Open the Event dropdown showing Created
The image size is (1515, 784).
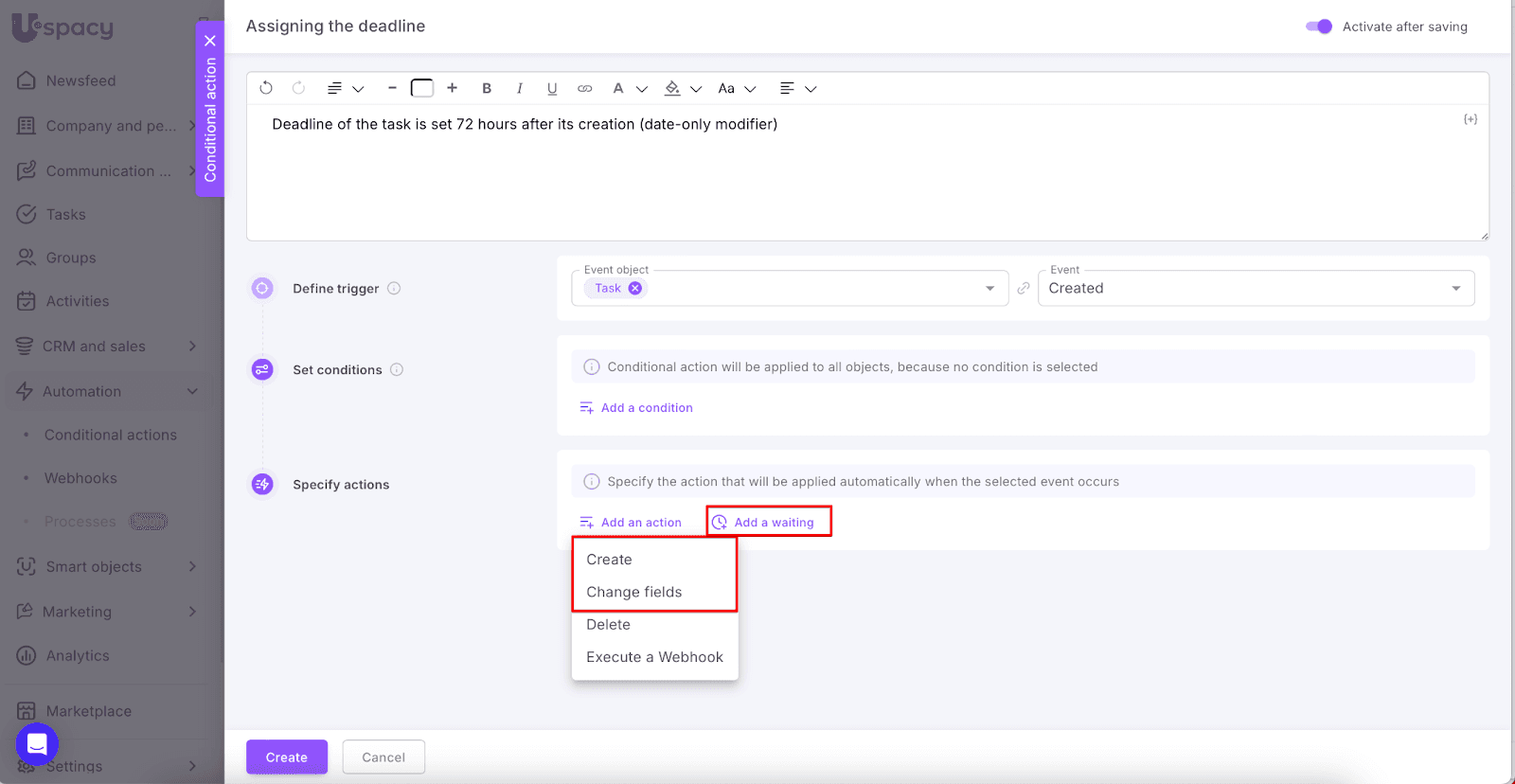pyautogui.click(x=1256, y=289)
